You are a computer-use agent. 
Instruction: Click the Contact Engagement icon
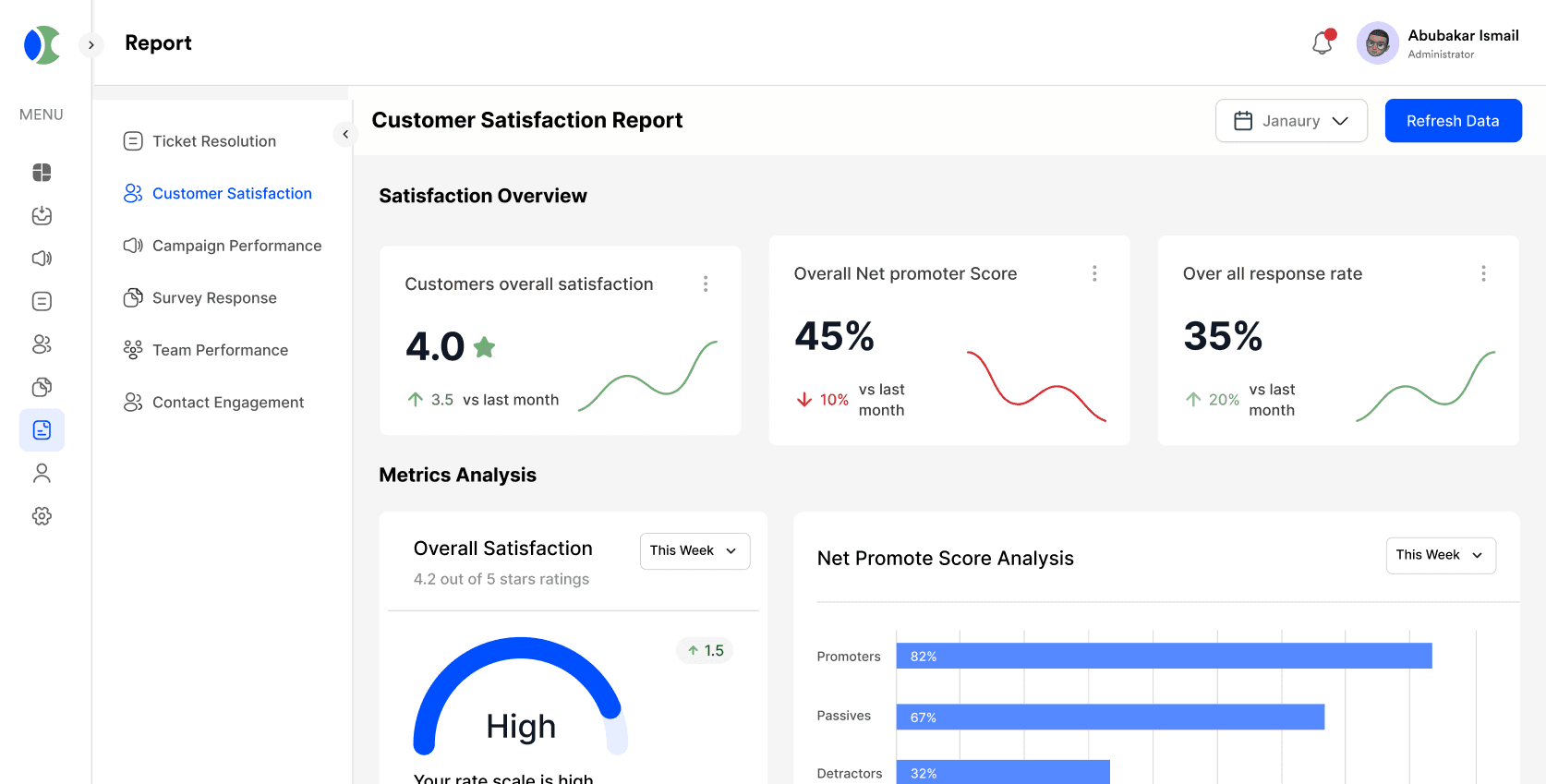133,402
